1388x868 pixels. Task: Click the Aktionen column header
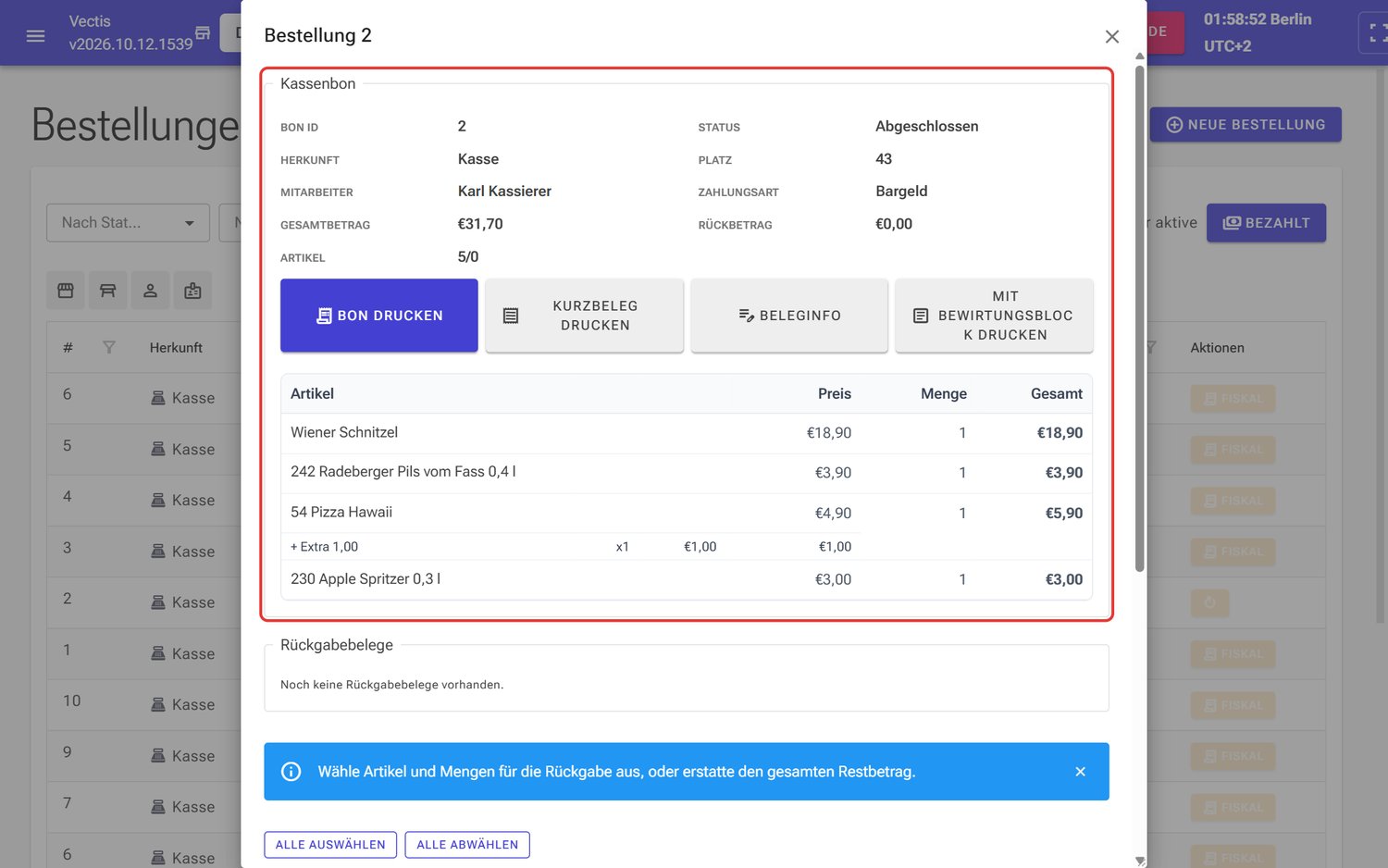click(1217, 348)
